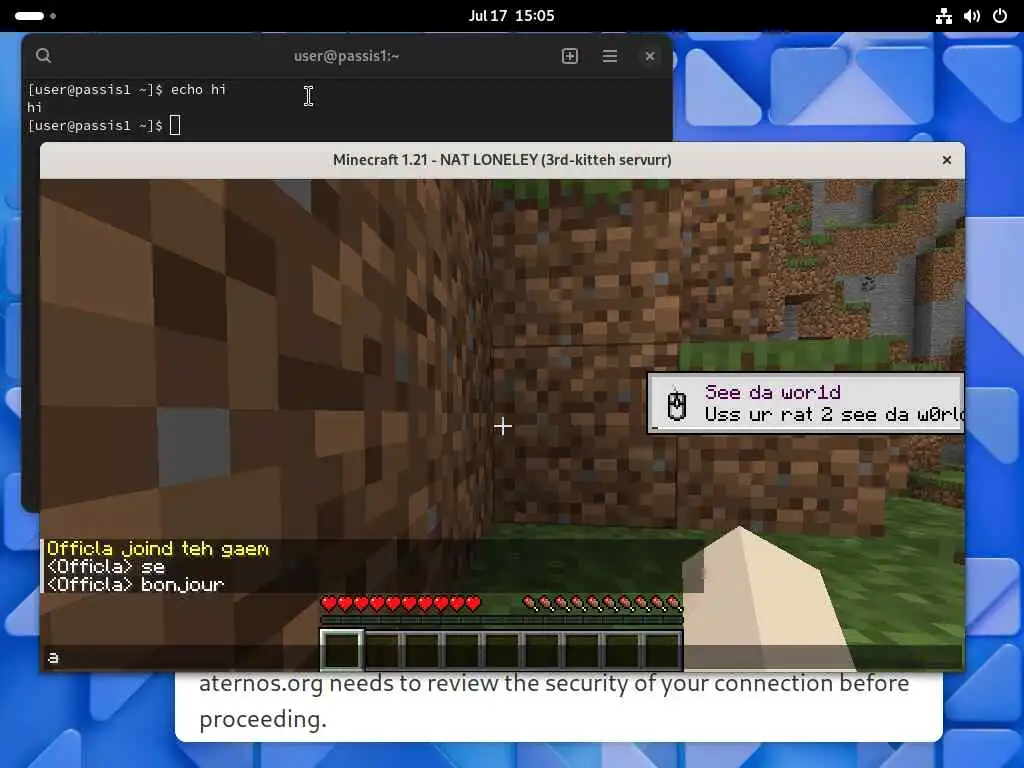
Task: Click chat line 'Officla joind teh gaem'
Action: [x=158, y=549]
